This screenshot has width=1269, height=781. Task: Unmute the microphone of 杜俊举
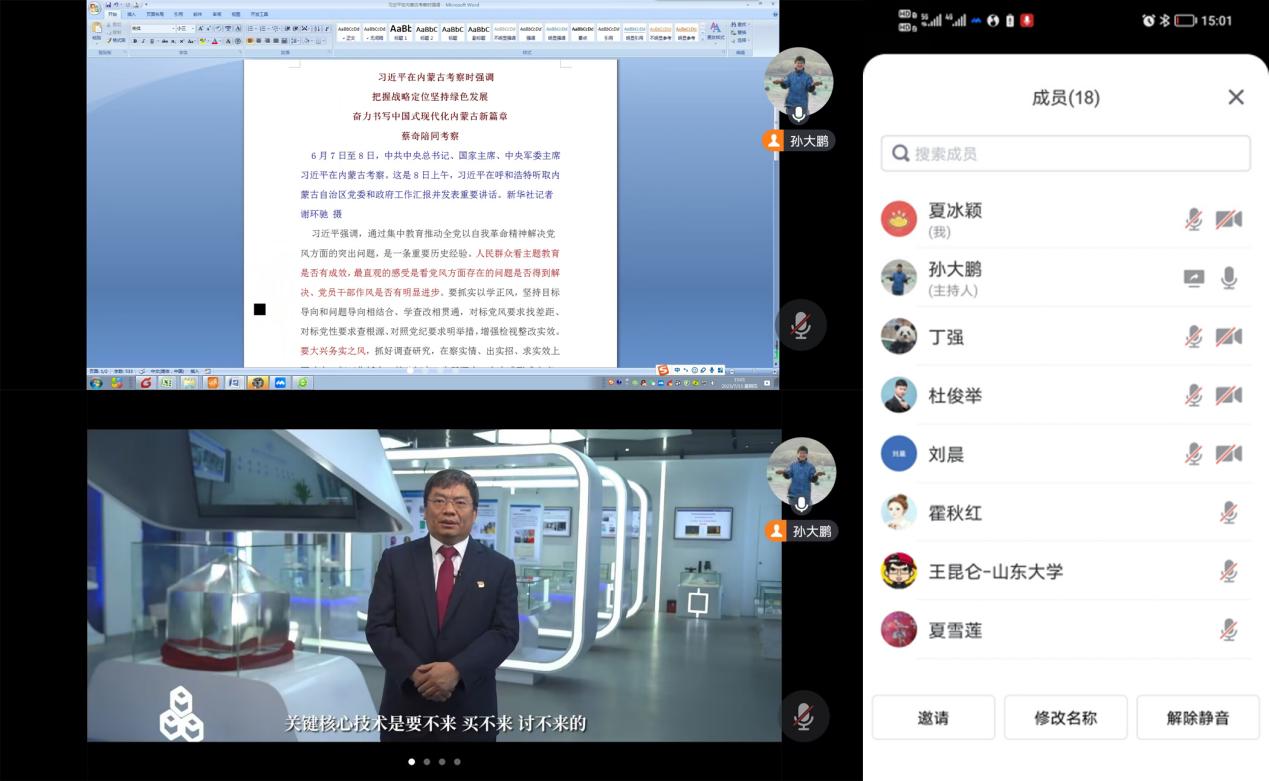(x=1195, y=395)
